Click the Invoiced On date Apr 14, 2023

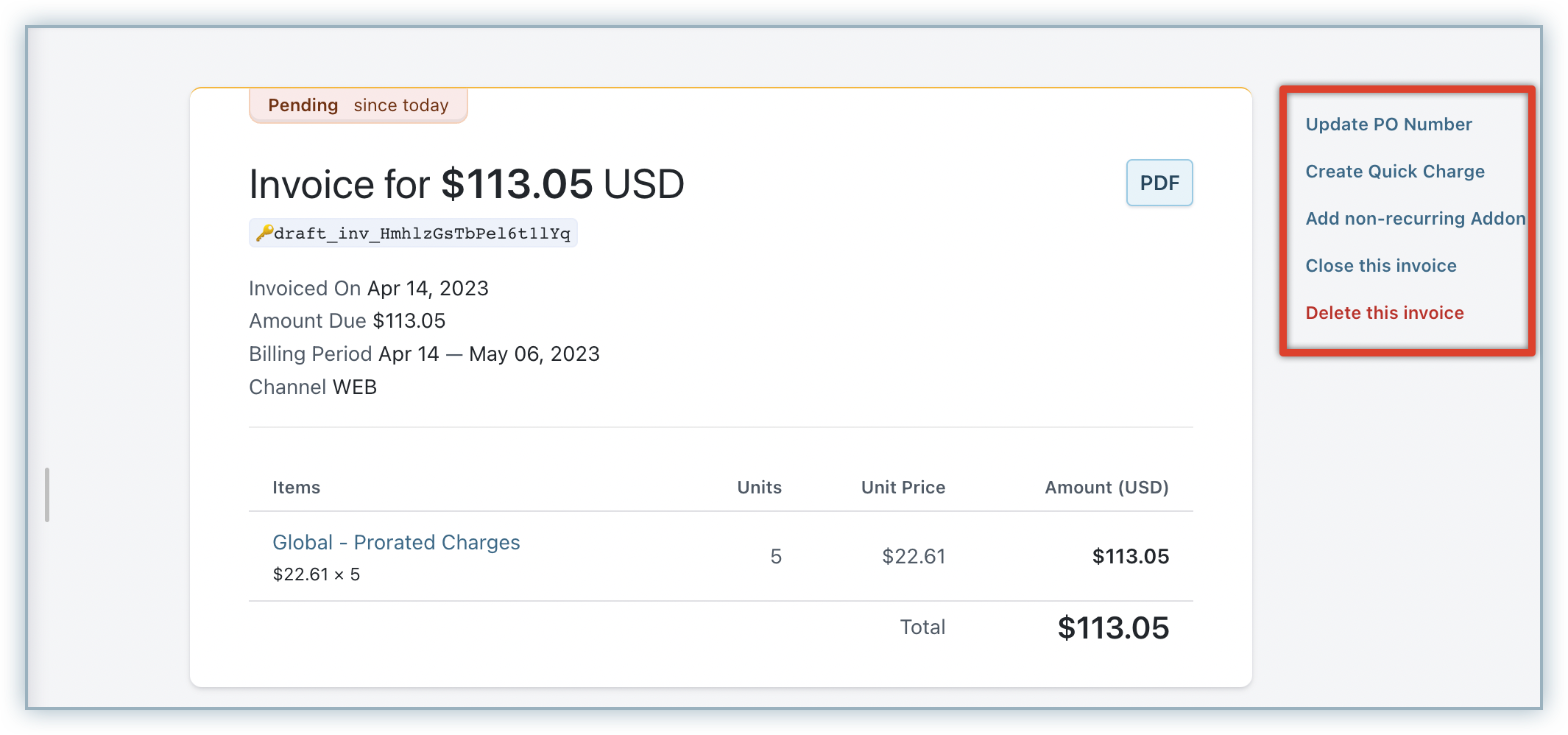[x=428, y=288]
